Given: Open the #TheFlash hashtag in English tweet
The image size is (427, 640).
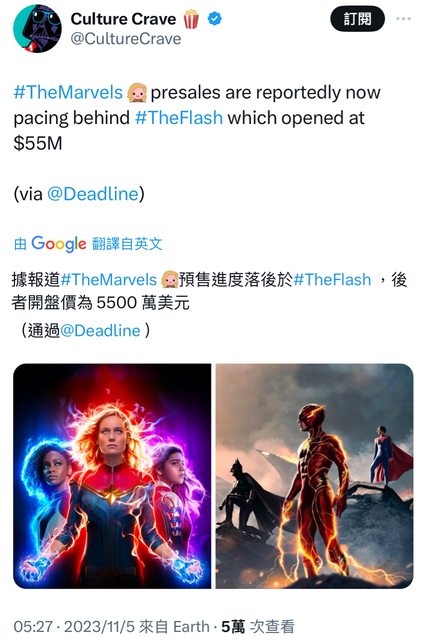Looking at the screenshot, I should click(179, 118).
